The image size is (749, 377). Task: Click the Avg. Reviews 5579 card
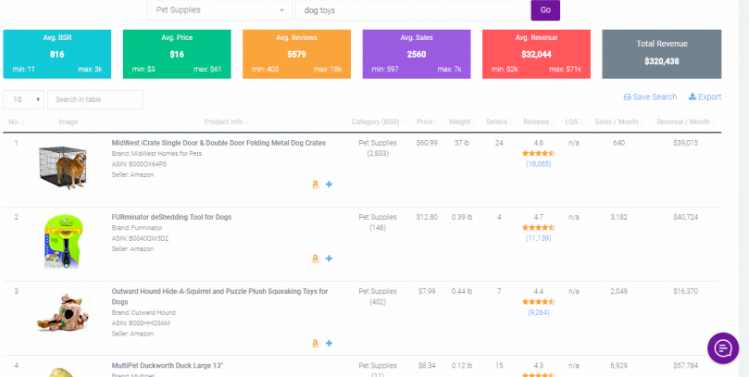coord(297,54)
